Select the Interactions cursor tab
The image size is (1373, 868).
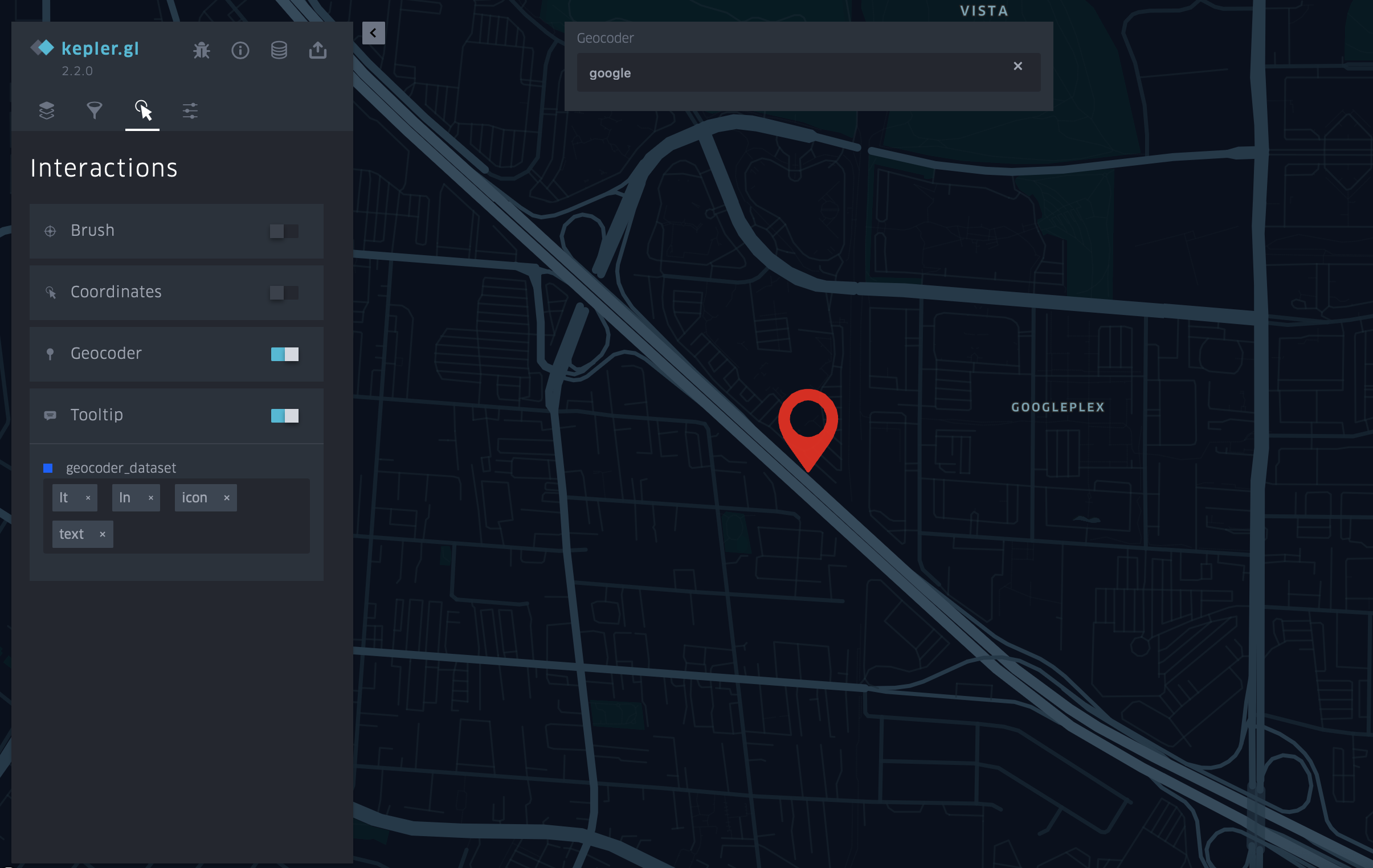(142, 110)
